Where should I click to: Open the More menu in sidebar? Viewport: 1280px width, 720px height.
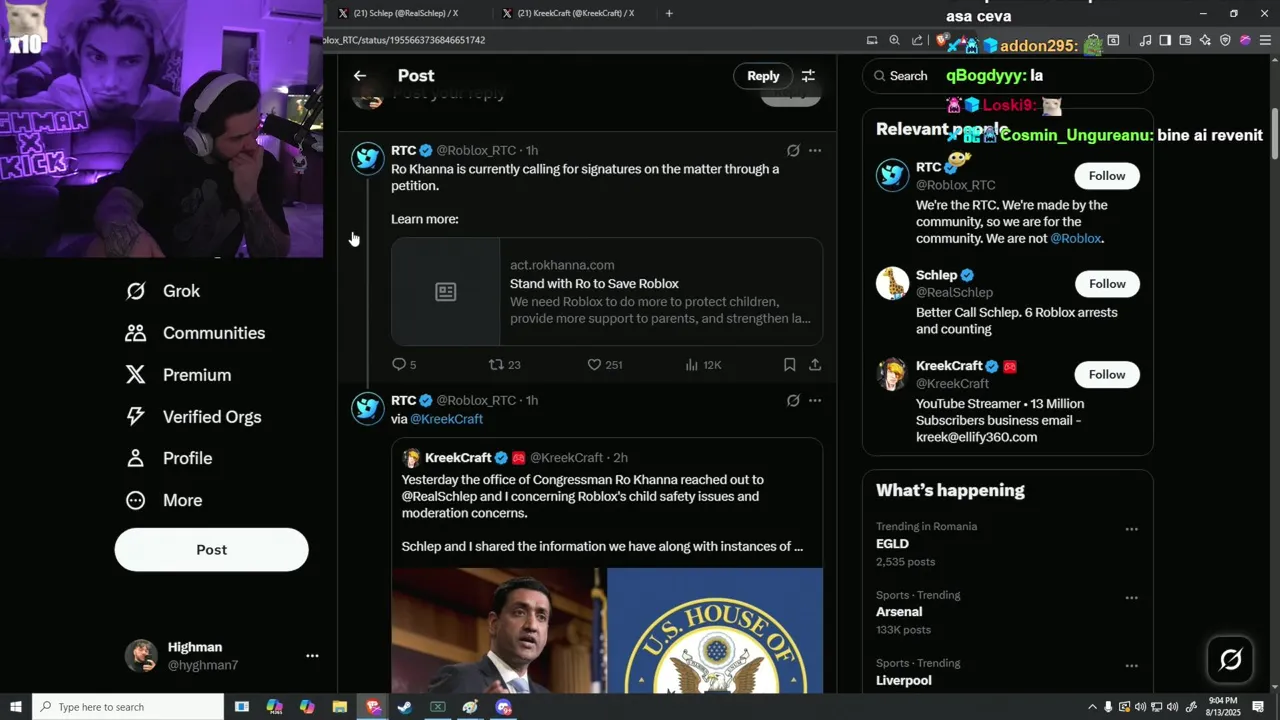click(164, 500)
